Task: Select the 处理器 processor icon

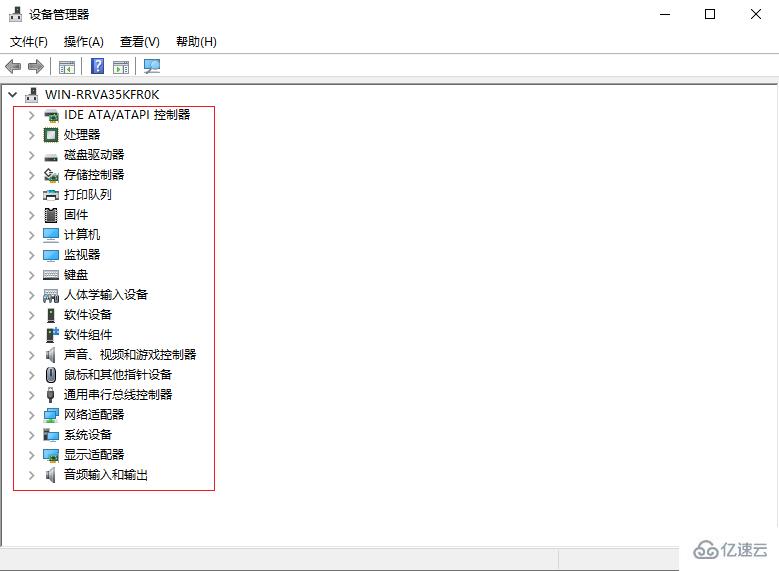Action: coord(51,135)
